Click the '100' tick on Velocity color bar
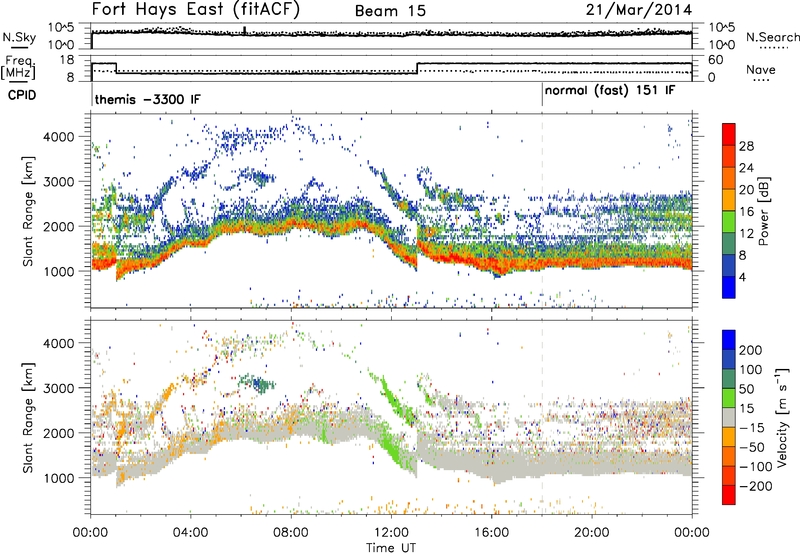800x554 pixels. pyautogui.click(x=751, y=370)
